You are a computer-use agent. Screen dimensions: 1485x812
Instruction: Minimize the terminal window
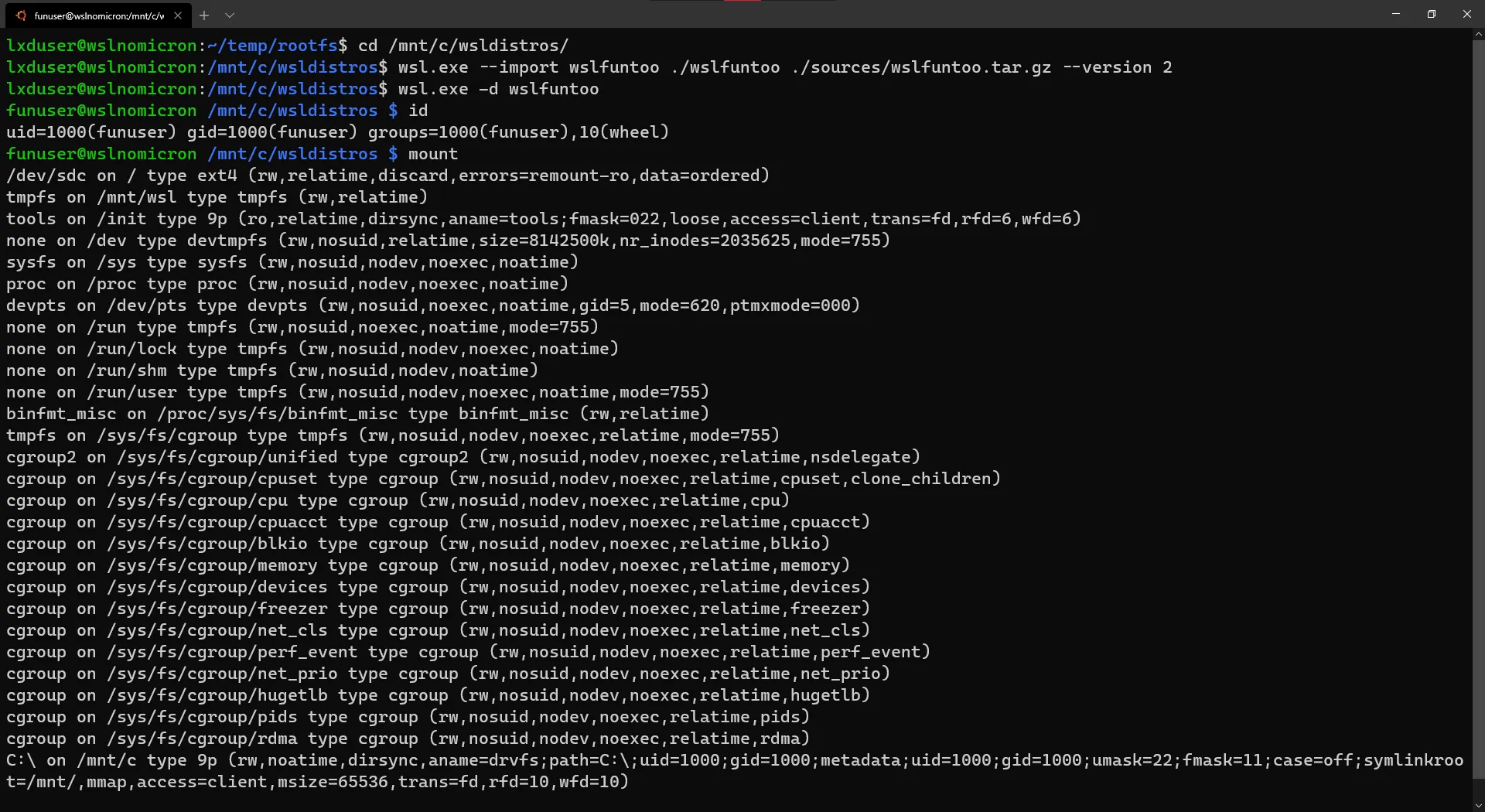point(1396,14)
